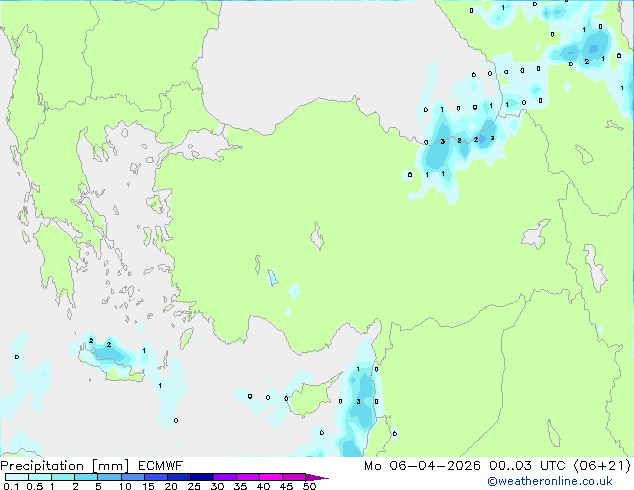Pick the legend swatch between 2 and 5

coord(86,477)
